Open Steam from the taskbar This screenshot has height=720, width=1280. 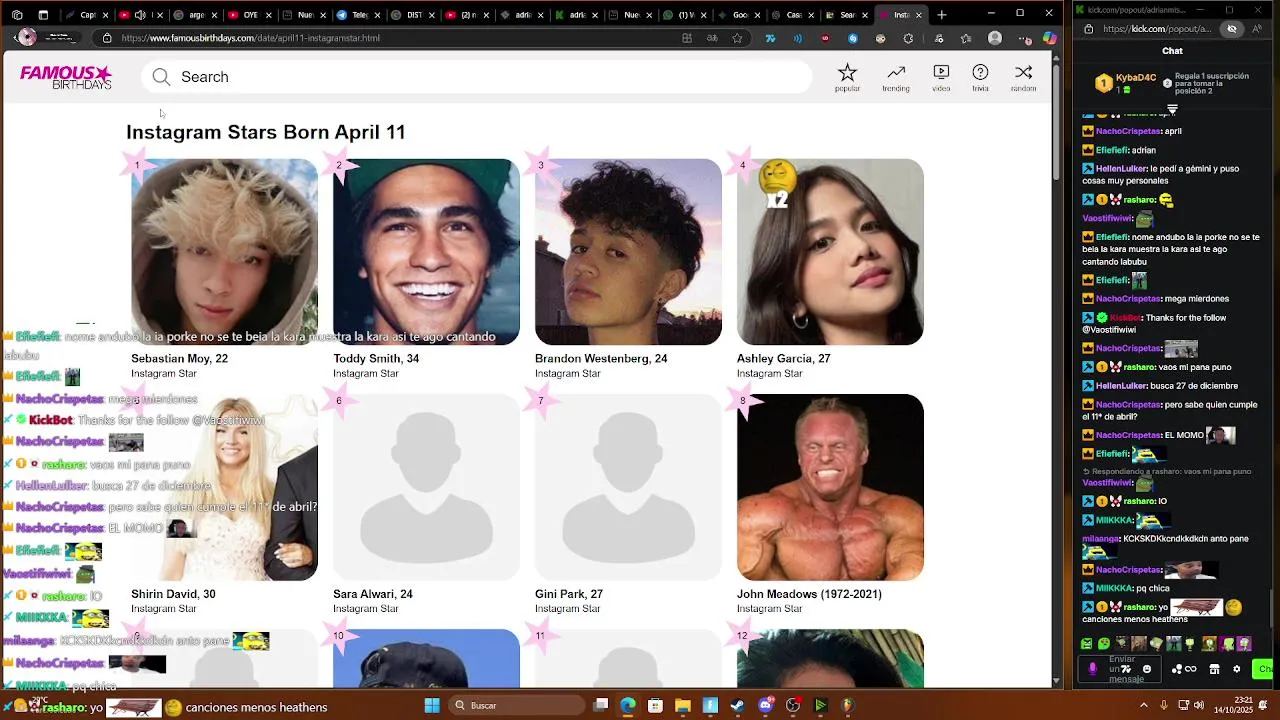[x=737, y=705]
